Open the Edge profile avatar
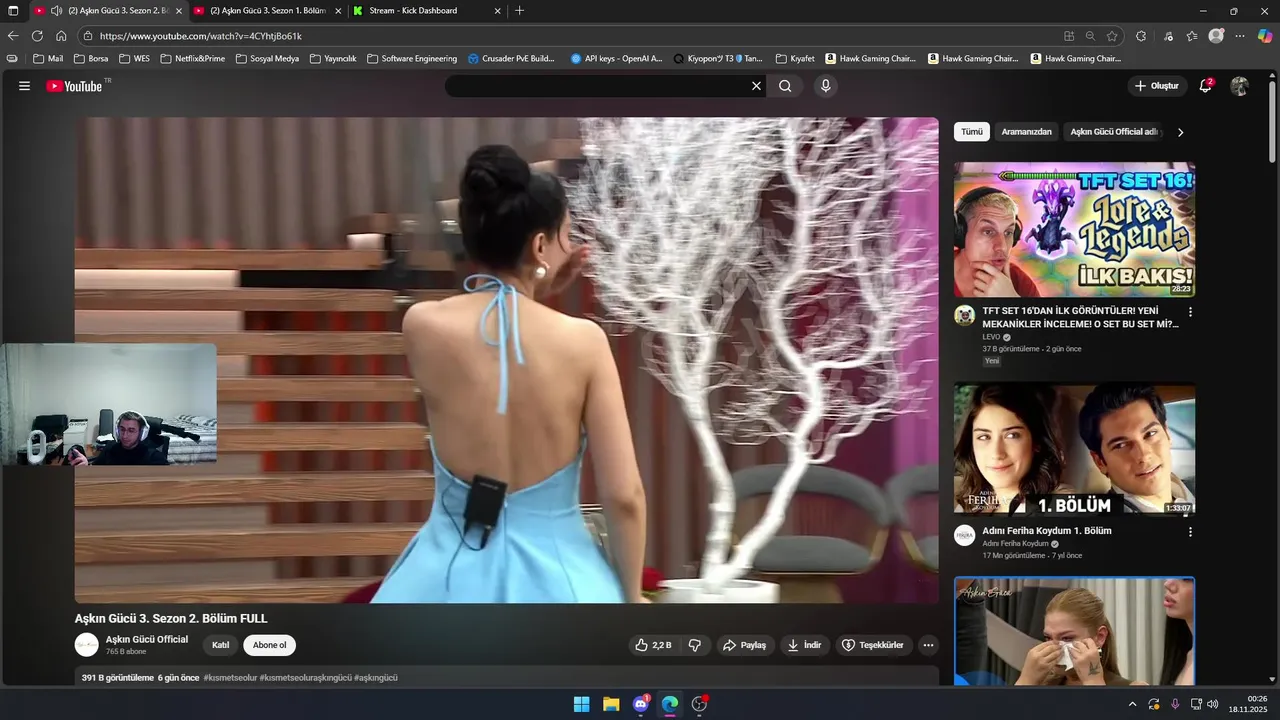Viewport: 1280px width, 720px height. tap(1216, 36)
